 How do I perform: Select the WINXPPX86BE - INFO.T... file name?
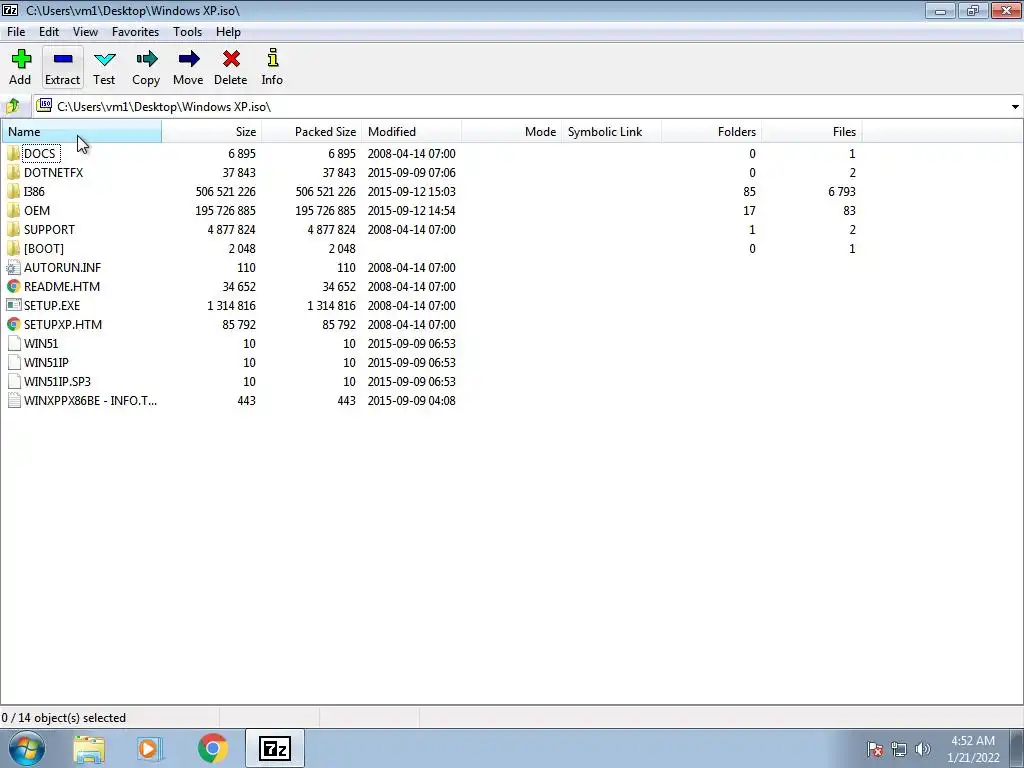[x=90, y=400]
